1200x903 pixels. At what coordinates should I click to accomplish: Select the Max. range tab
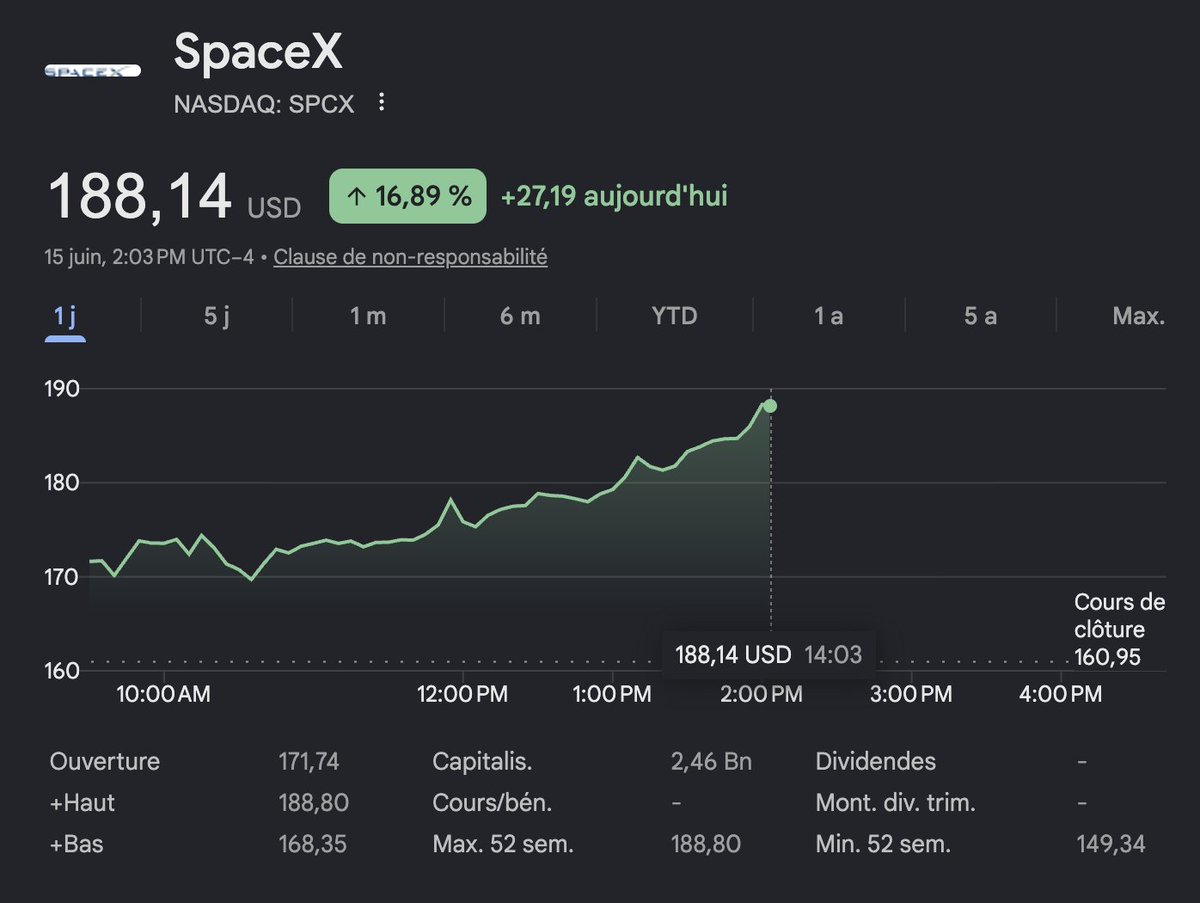1138,316
